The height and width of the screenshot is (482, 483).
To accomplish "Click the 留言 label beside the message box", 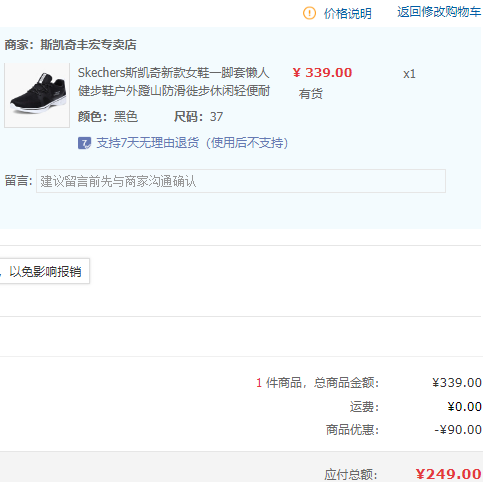I will point(19,181).
